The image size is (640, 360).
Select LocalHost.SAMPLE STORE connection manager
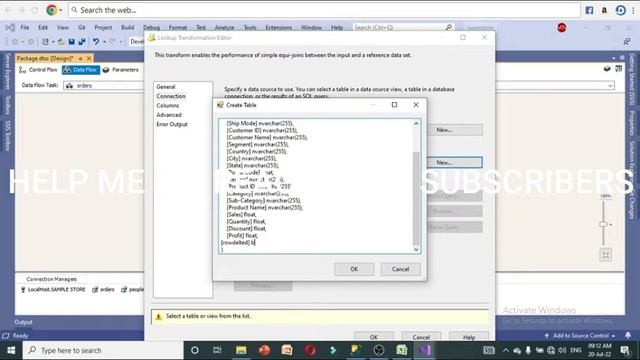coord(53,289)
